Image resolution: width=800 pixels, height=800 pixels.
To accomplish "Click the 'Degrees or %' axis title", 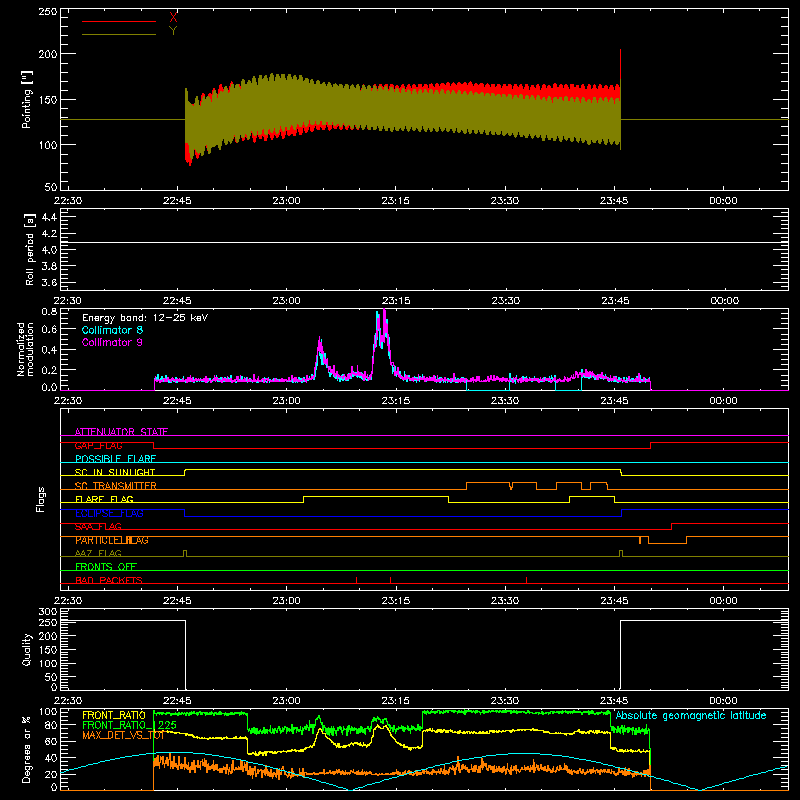I will click(x=27, y=749).
